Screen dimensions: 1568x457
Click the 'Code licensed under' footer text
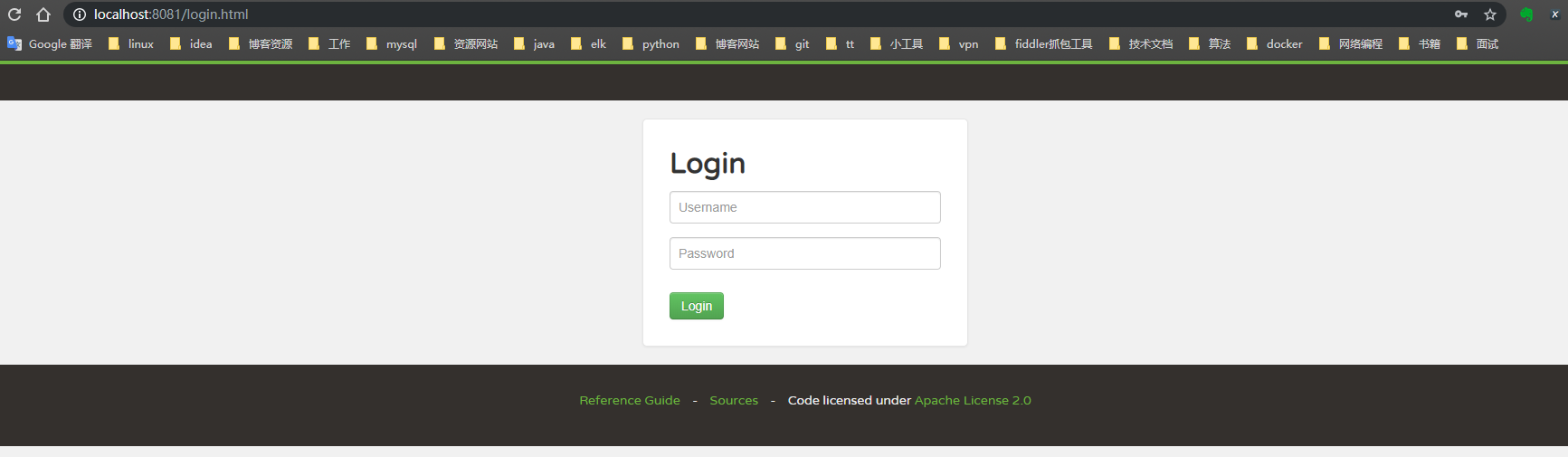[x=850, y=400]
